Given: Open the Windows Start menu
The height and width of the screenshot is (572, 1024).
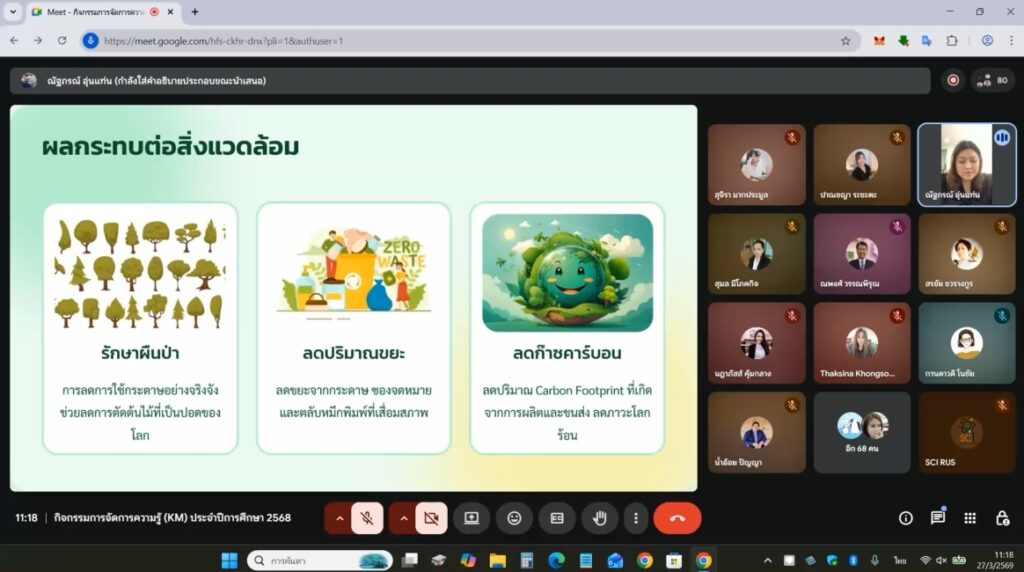Looking at the screenshot, I should 229,560.
